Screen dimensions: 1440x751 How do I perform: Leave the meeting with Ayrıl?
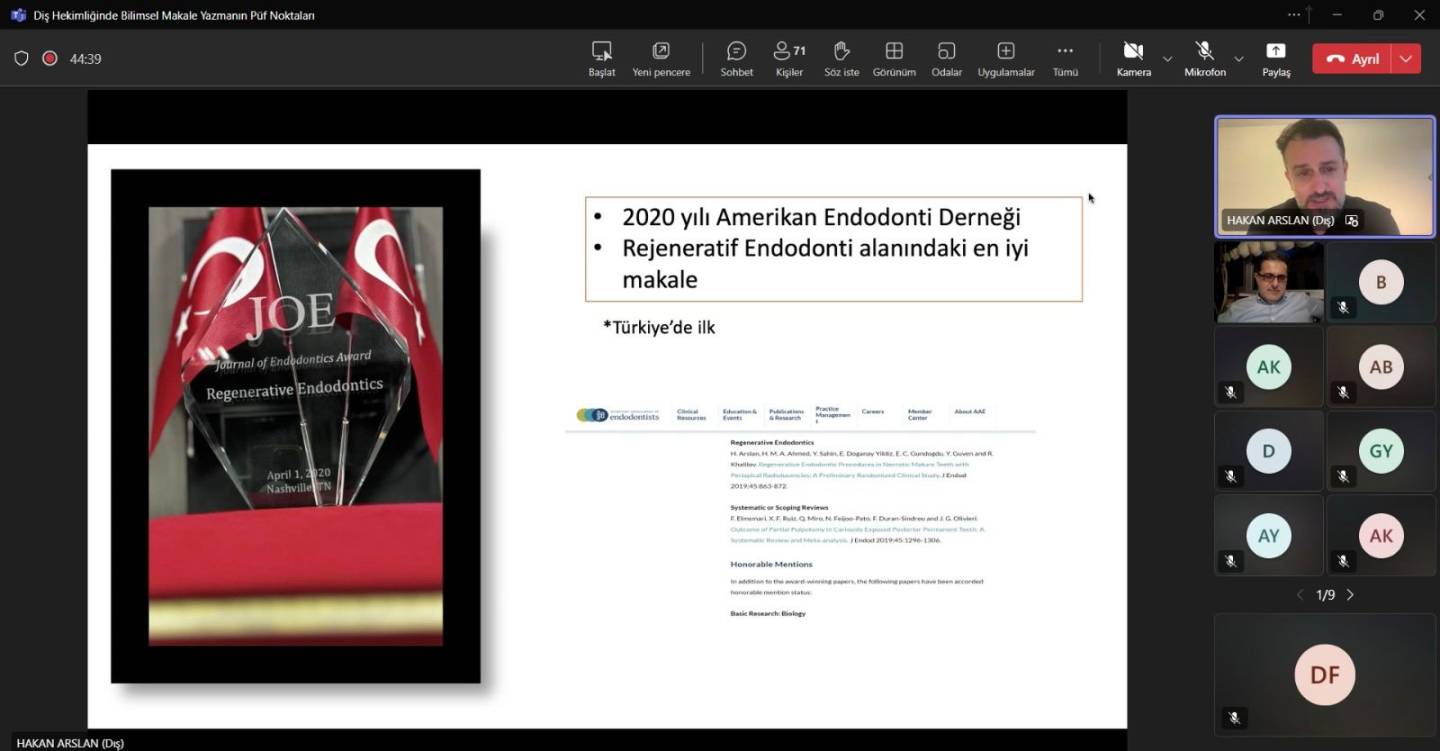[1352, 59]
